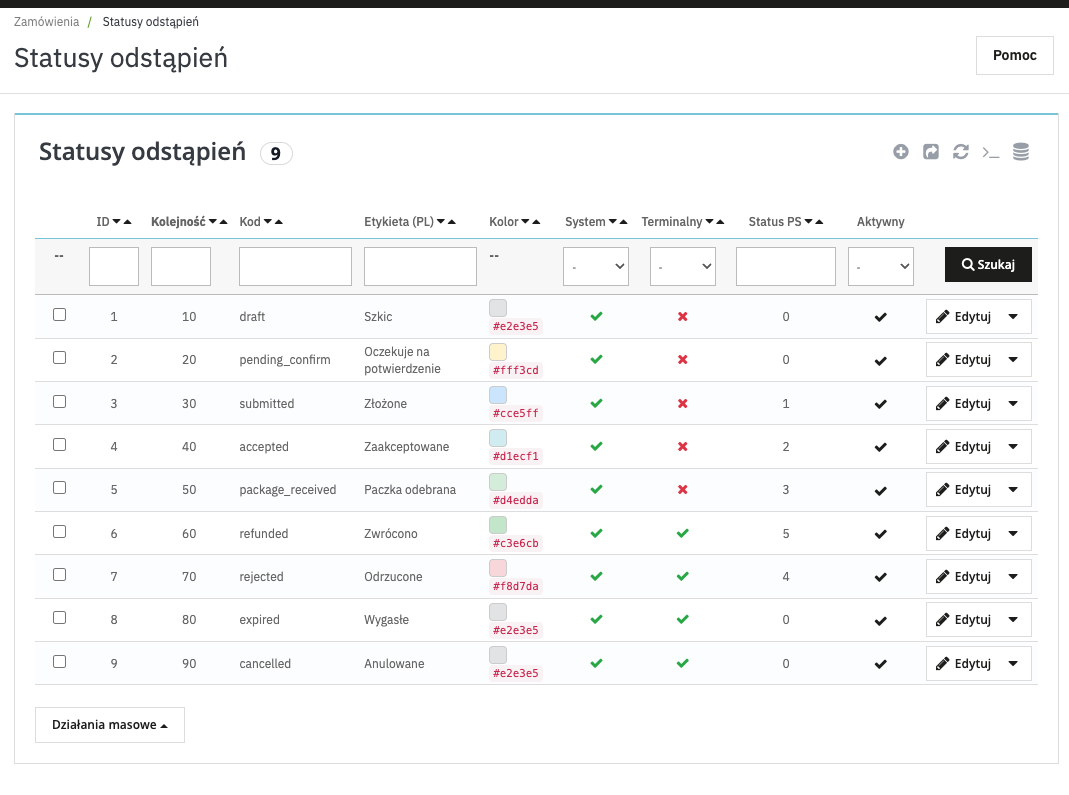Focus the ID filter input field

[114, 266]
